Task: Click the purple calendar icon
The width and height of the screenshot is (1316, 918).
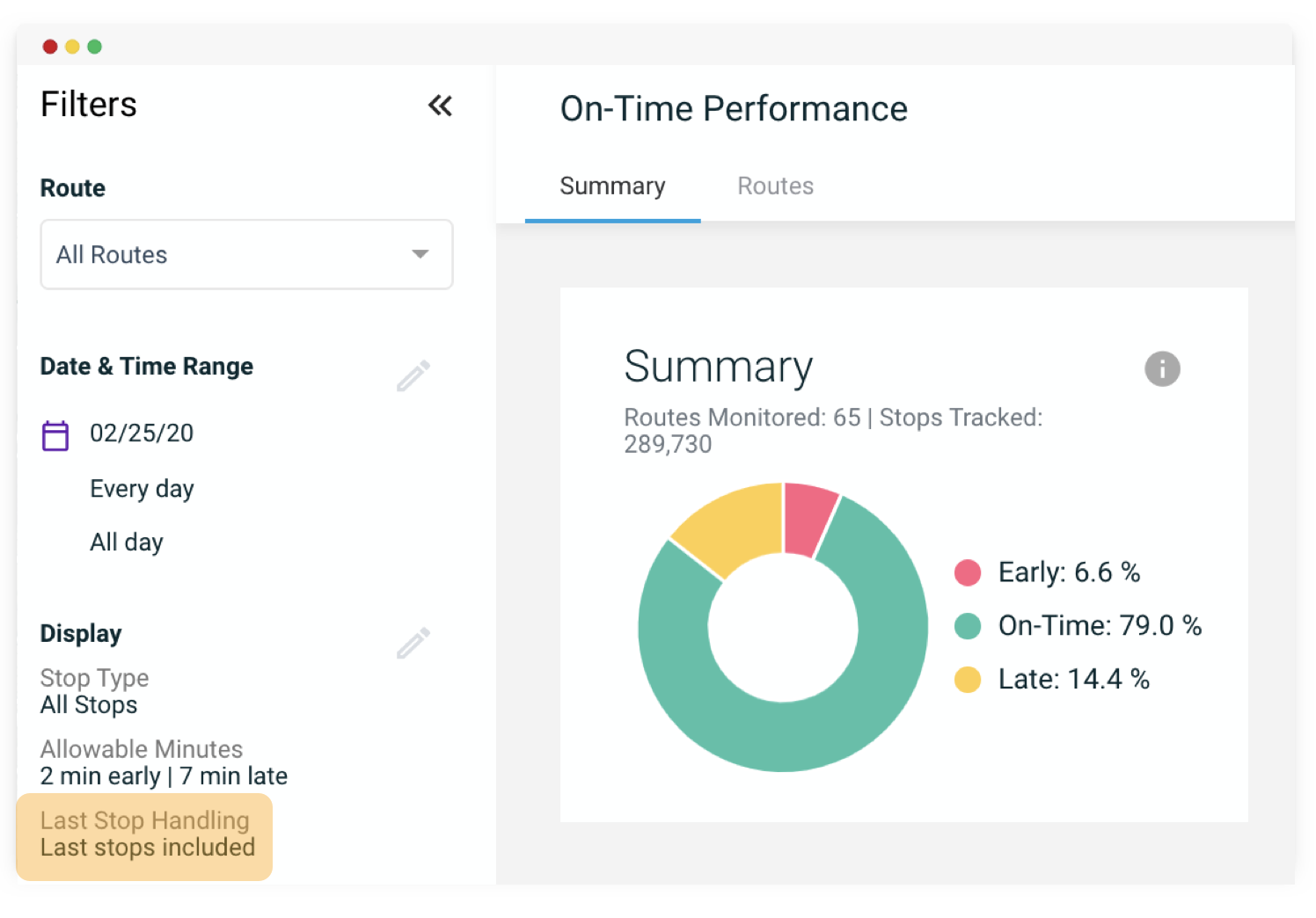Action: 55,435
